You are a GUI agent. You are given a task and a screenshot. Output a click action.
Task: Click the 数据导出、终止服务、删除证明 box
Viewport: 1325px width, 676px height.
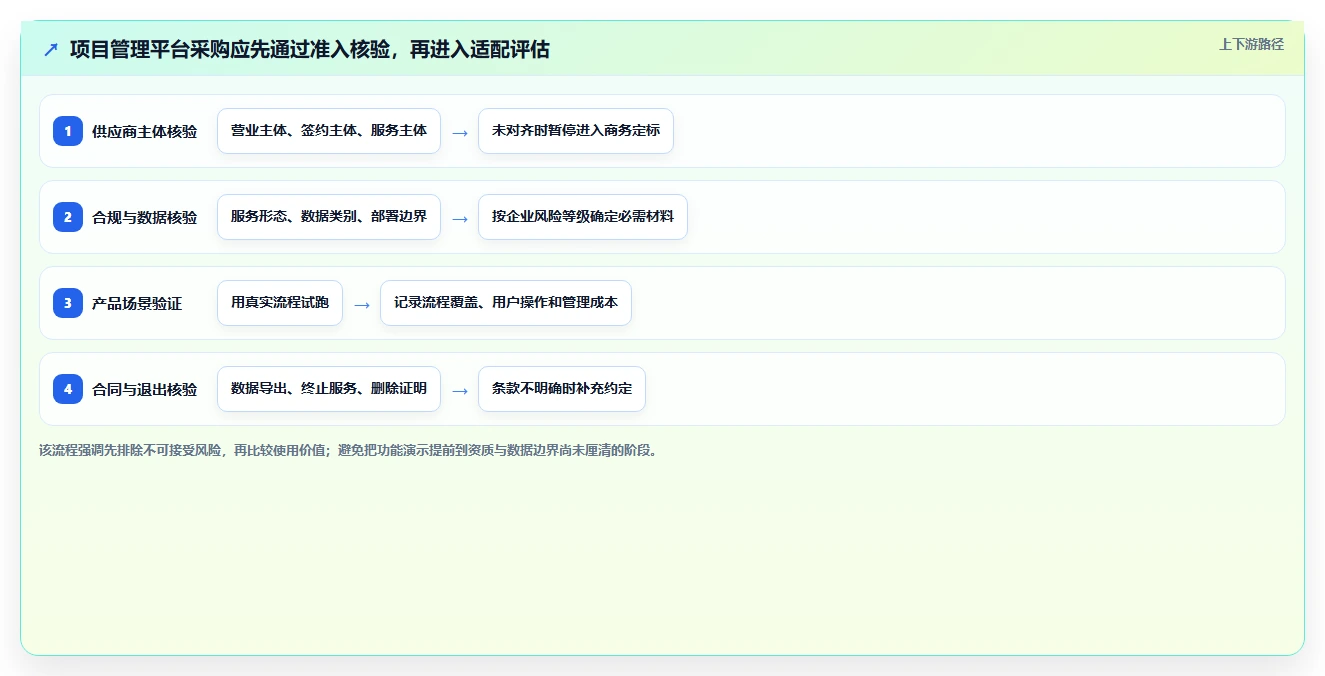pos(329,389)
